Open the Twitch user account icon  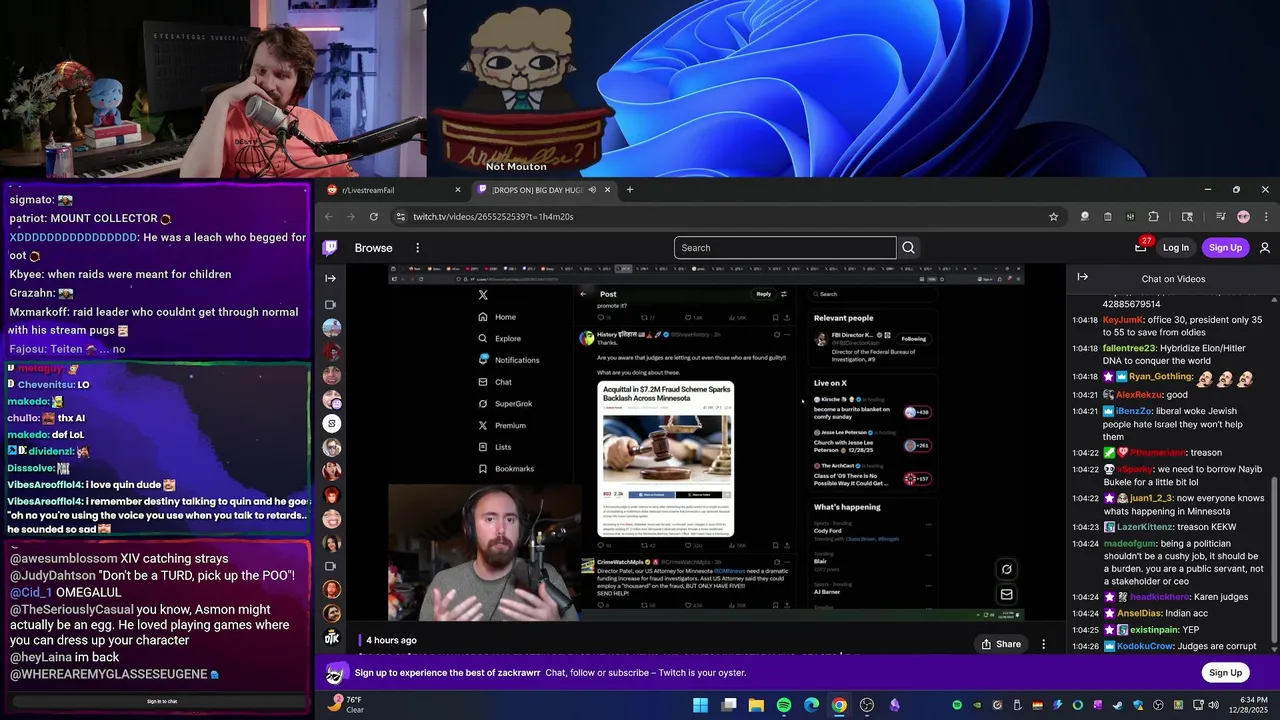click(1265, 248)
